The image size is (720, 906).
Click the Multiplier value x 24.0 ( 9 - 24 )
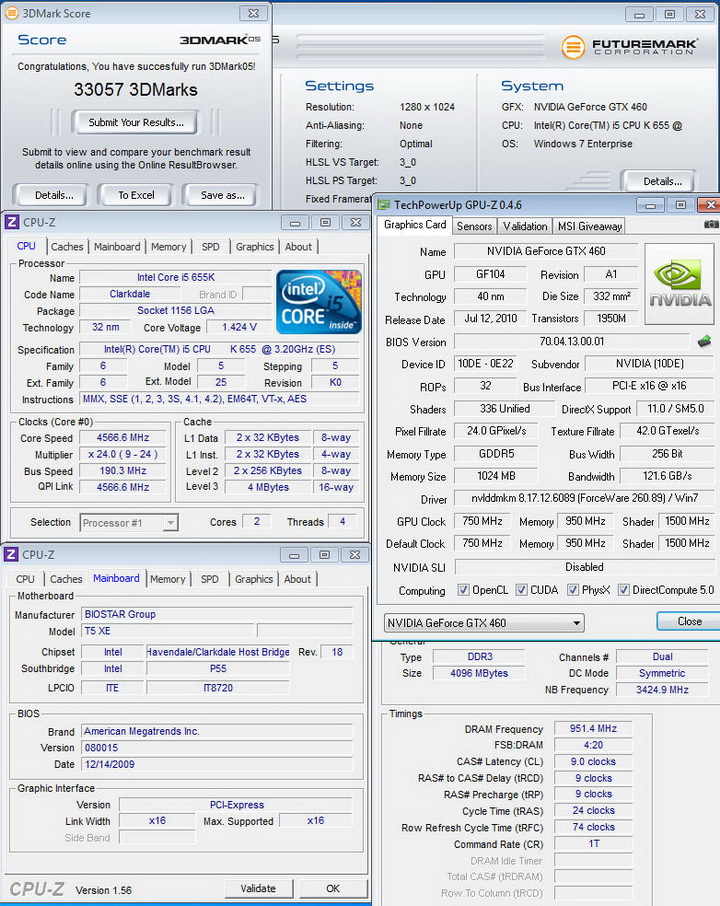tap(123, 455)
